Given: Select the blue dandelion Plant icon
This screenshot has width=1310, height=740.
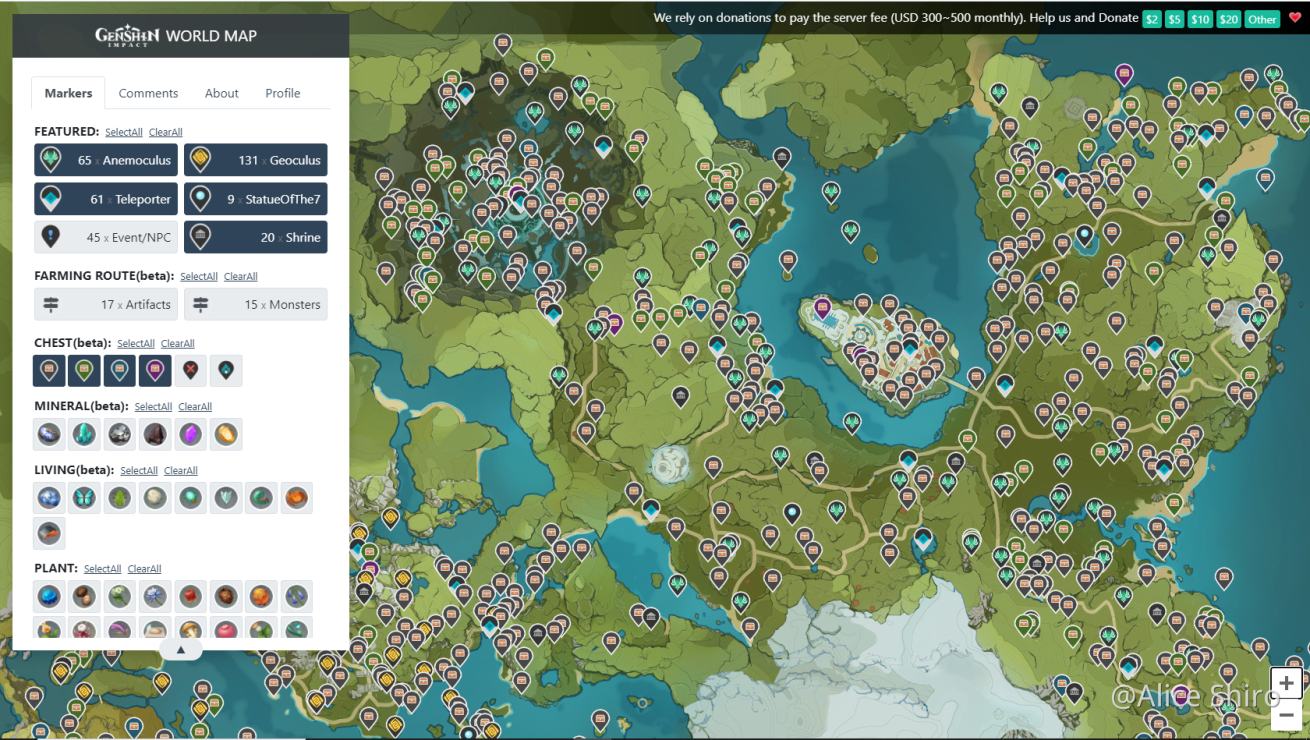Looking at the screenshot, I should click(x=155, y=597).
